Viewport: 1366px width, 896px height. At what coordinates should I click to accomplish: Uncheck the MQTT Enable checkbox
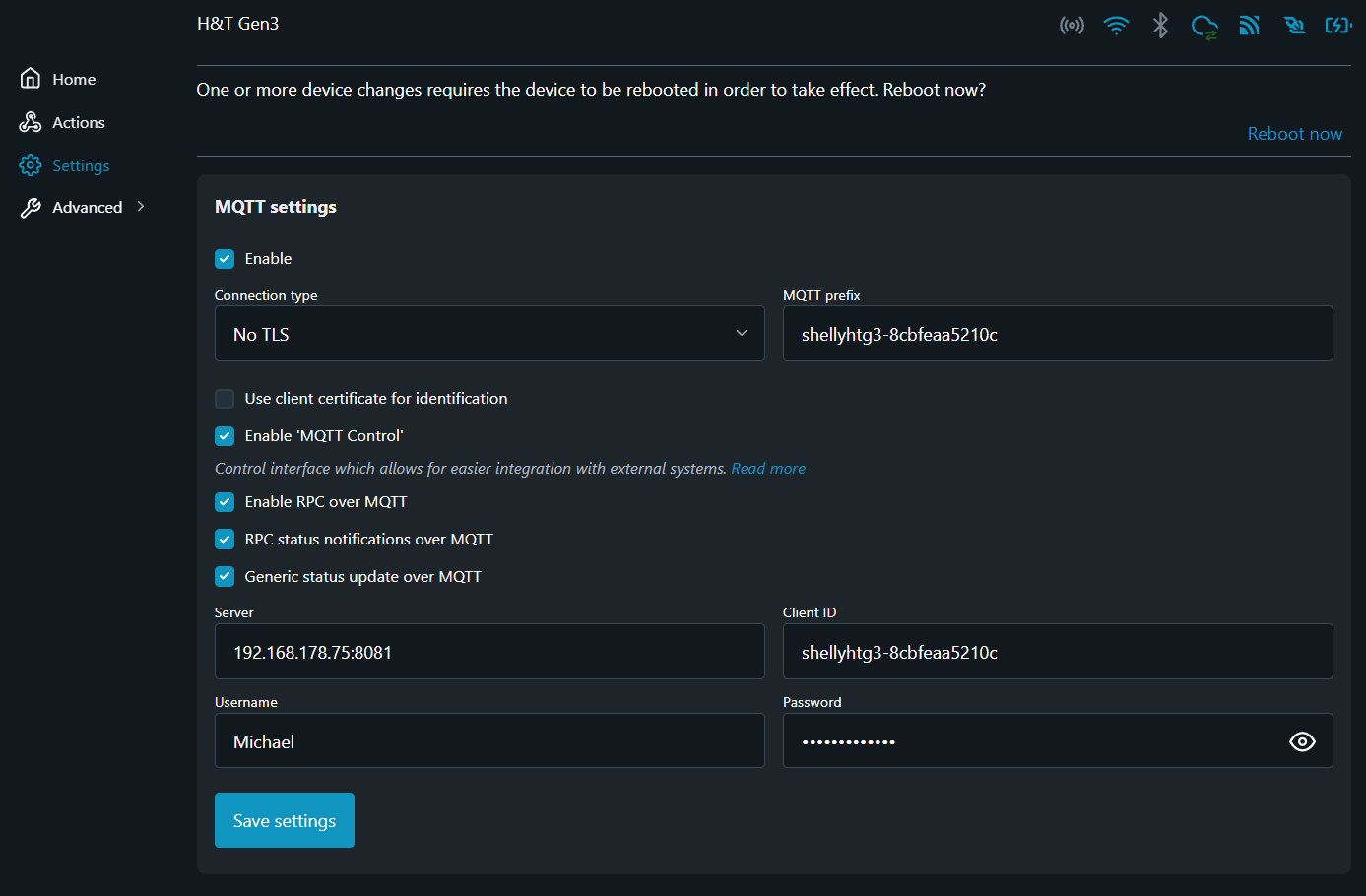tap(225, 259)
